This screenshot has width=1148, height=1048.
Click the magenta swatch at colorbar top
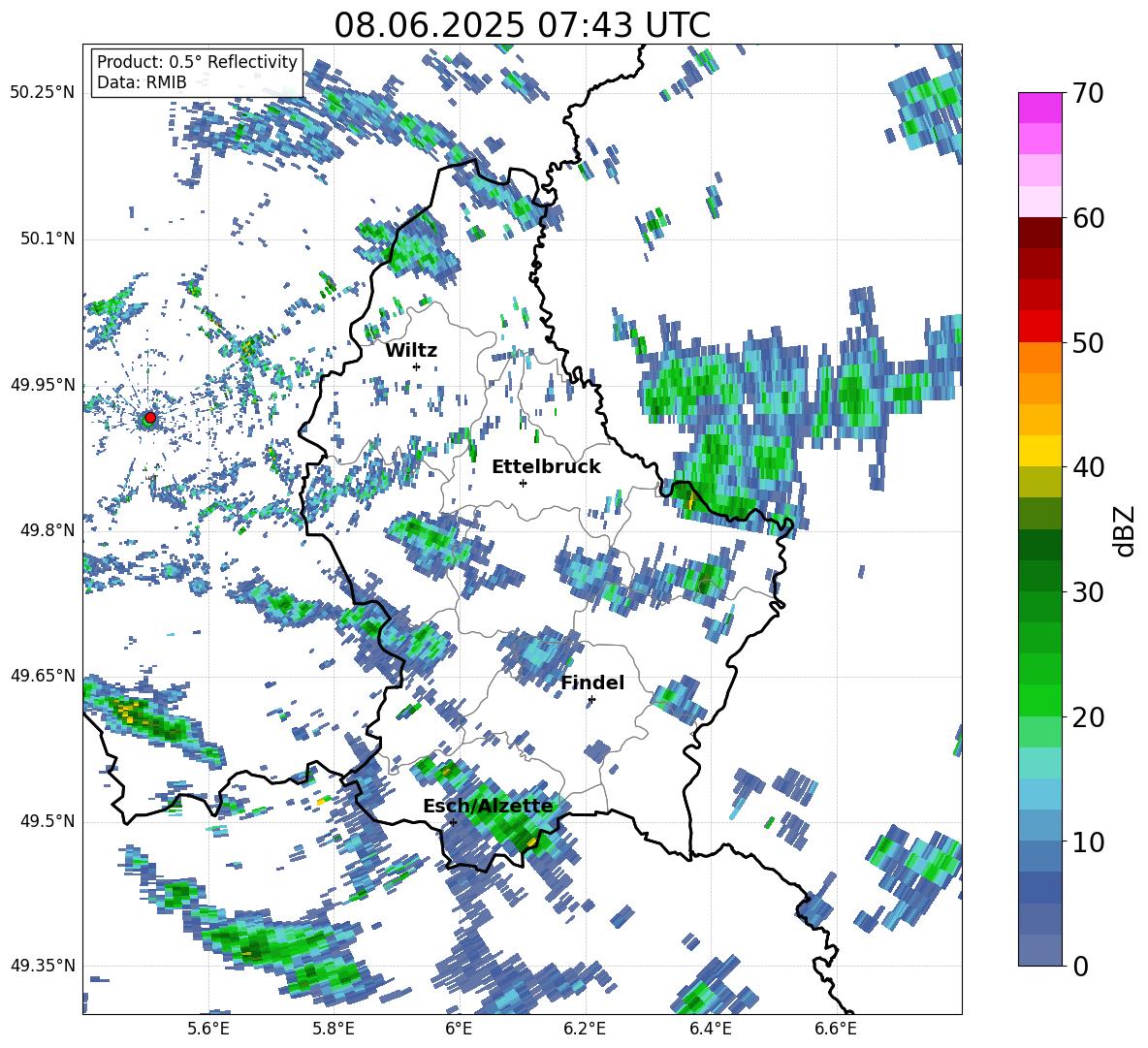[1039, 109]
